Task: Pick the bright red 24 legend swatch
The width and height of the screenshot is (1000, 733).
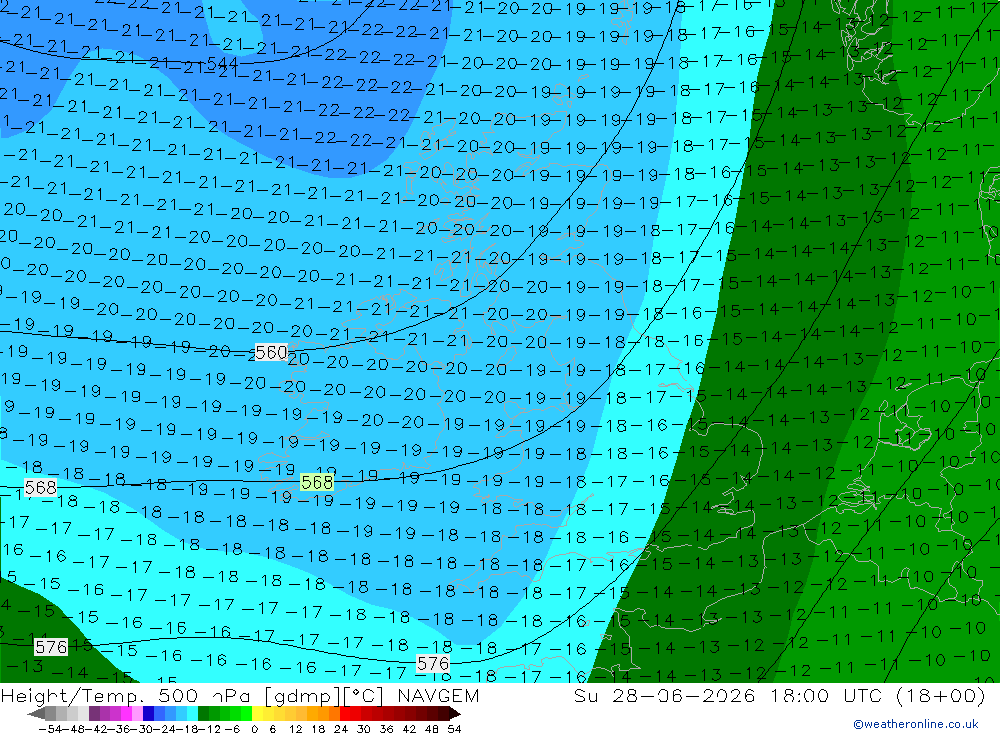Action: point(345,713)
